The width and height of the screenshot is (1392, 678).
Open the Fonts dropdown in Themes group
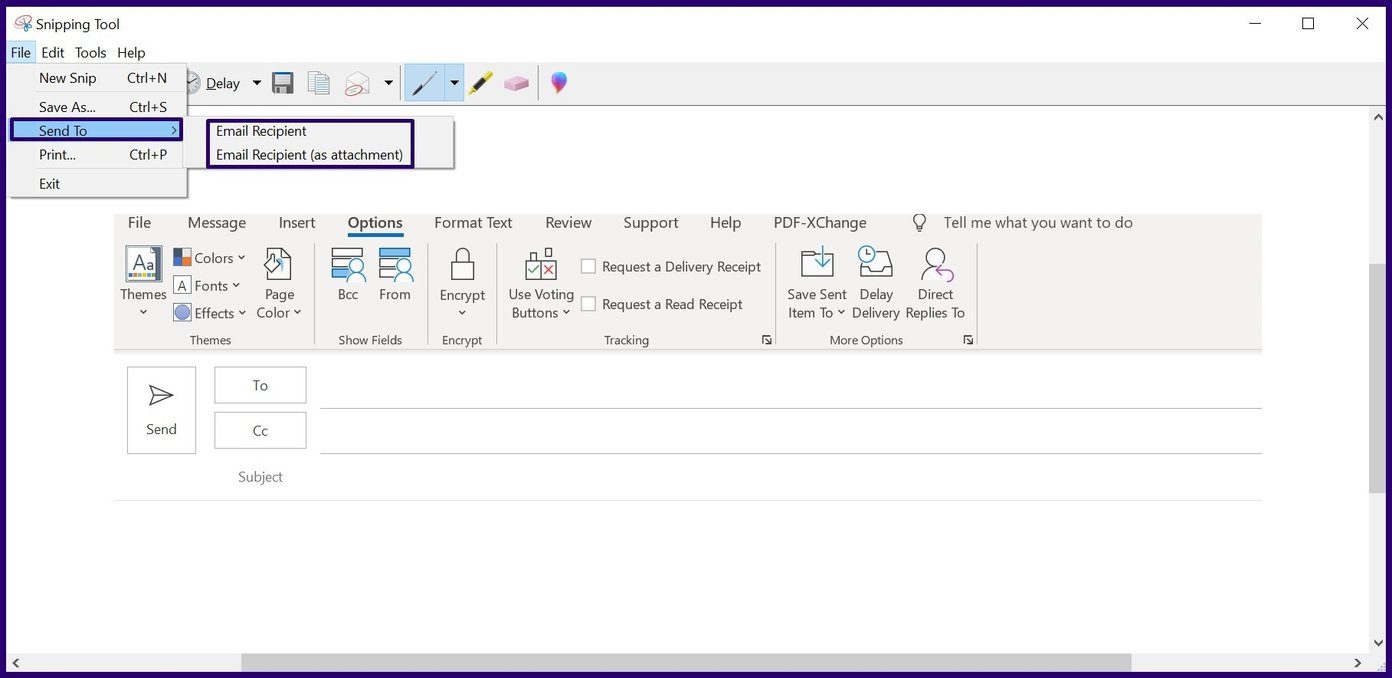point(207,286)
